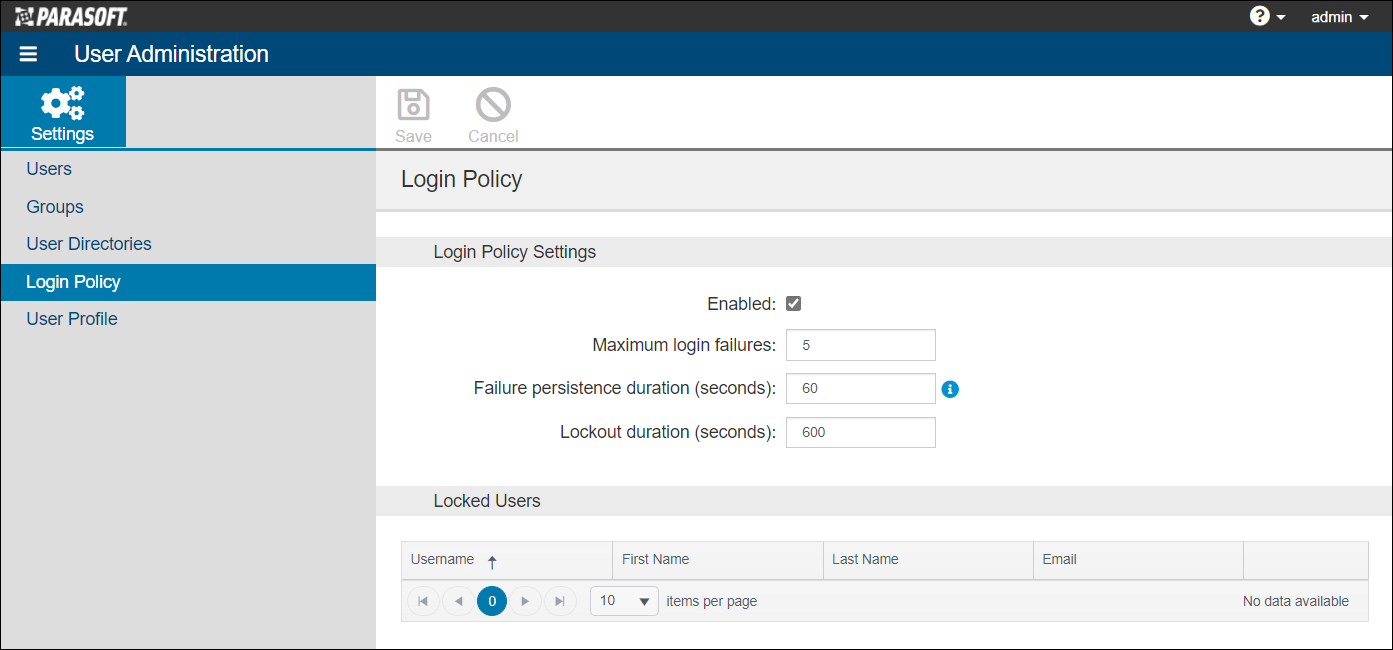The image size is (1393, 650).
Task: Click the Parasoft logo
Action: 71,16
